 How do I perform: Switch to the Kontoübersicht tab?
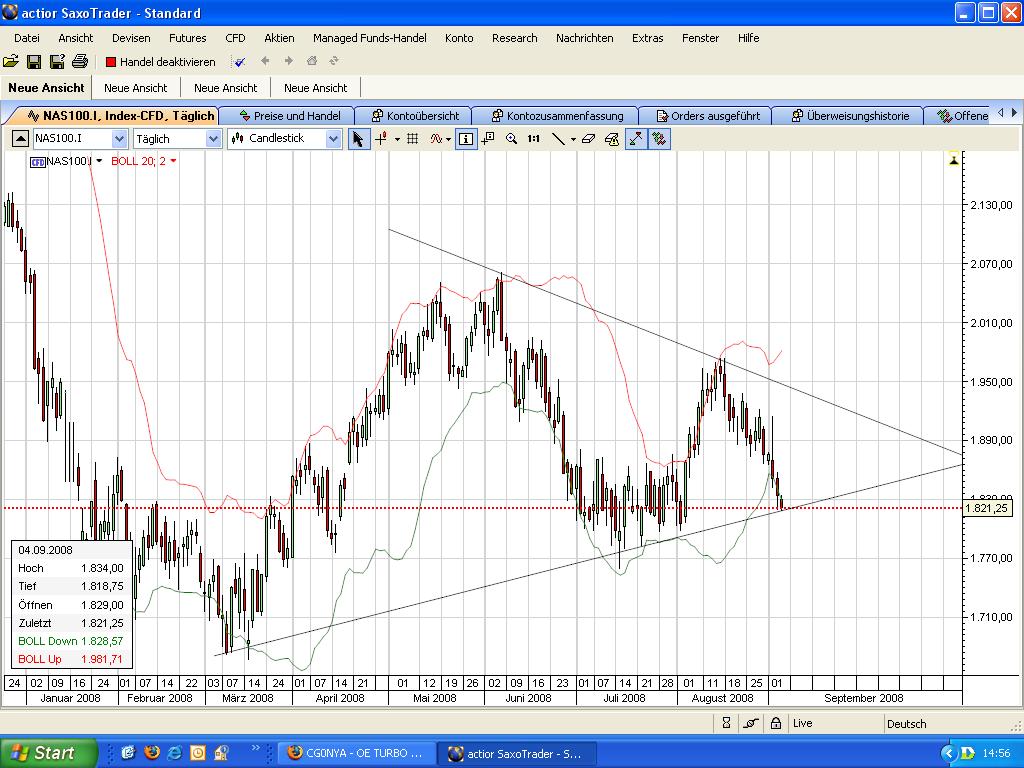tap(414, 116)
